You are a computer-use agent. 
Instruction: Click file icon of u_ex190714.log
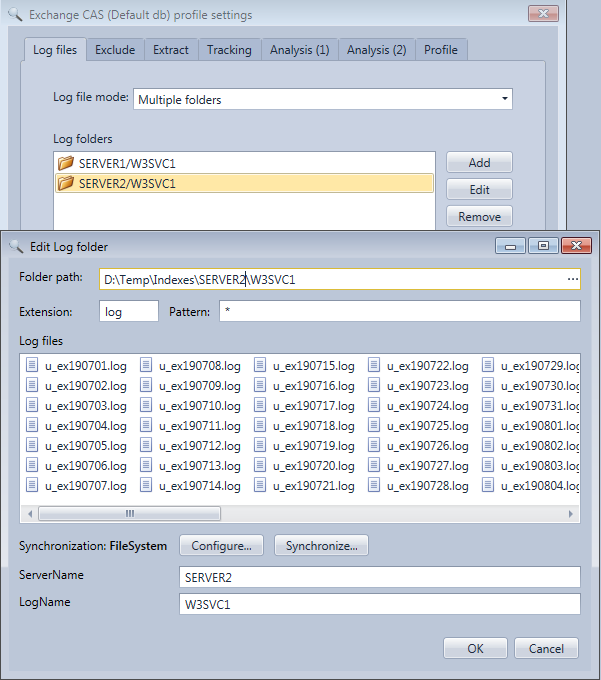tap(146, 484)
